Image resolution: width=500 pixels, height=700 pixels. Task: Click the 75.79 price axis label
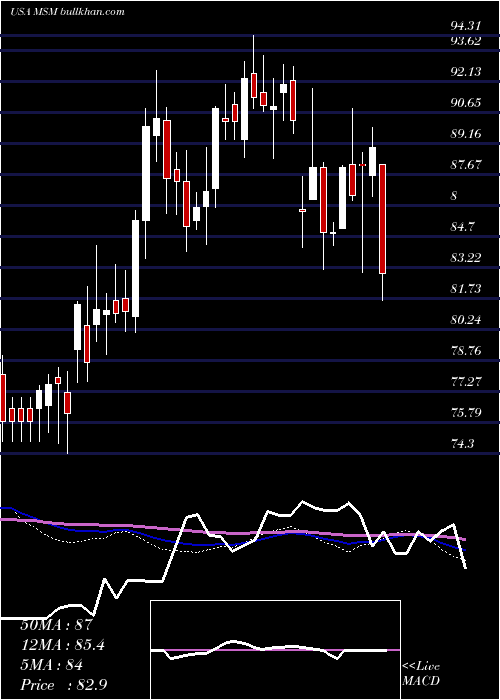coord(466,412)
